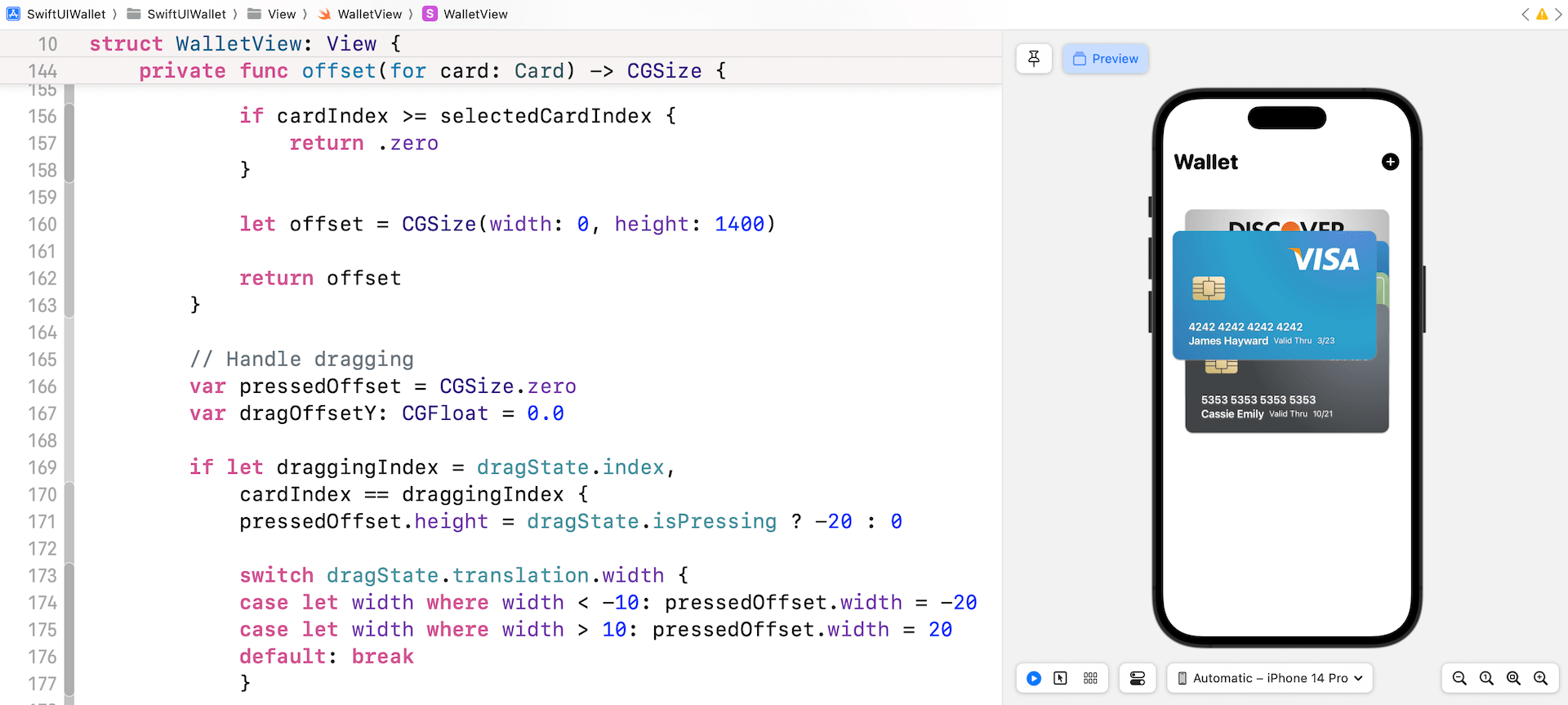Viewport: 1568px width, 705px height.
Task: Click 'selectedCardIndex' on line 156
Action: (x=546, y=116)
